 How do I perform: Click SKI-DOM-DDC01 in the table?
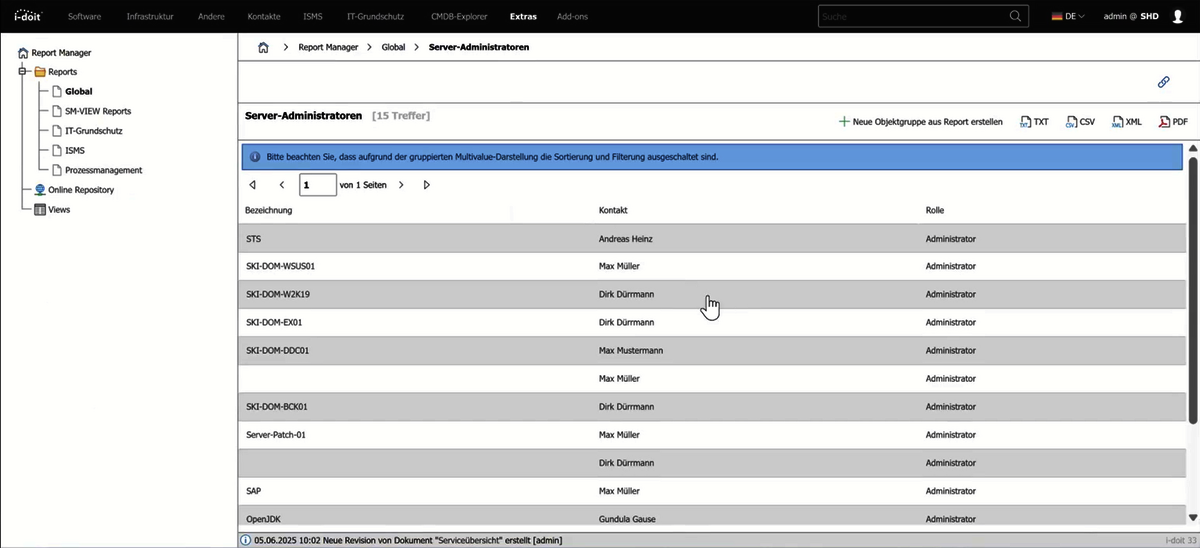click(x=278, y=351)
